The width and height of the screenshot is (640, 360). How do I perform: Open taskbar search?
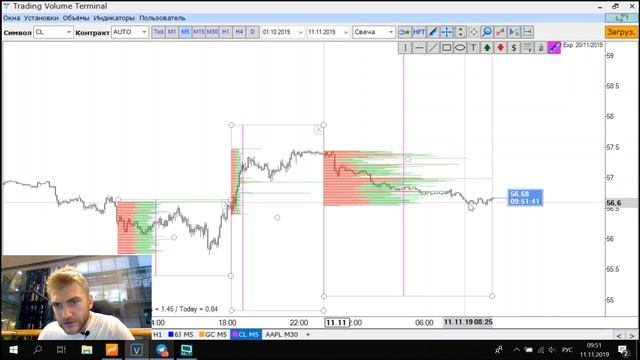pos(38,350)
